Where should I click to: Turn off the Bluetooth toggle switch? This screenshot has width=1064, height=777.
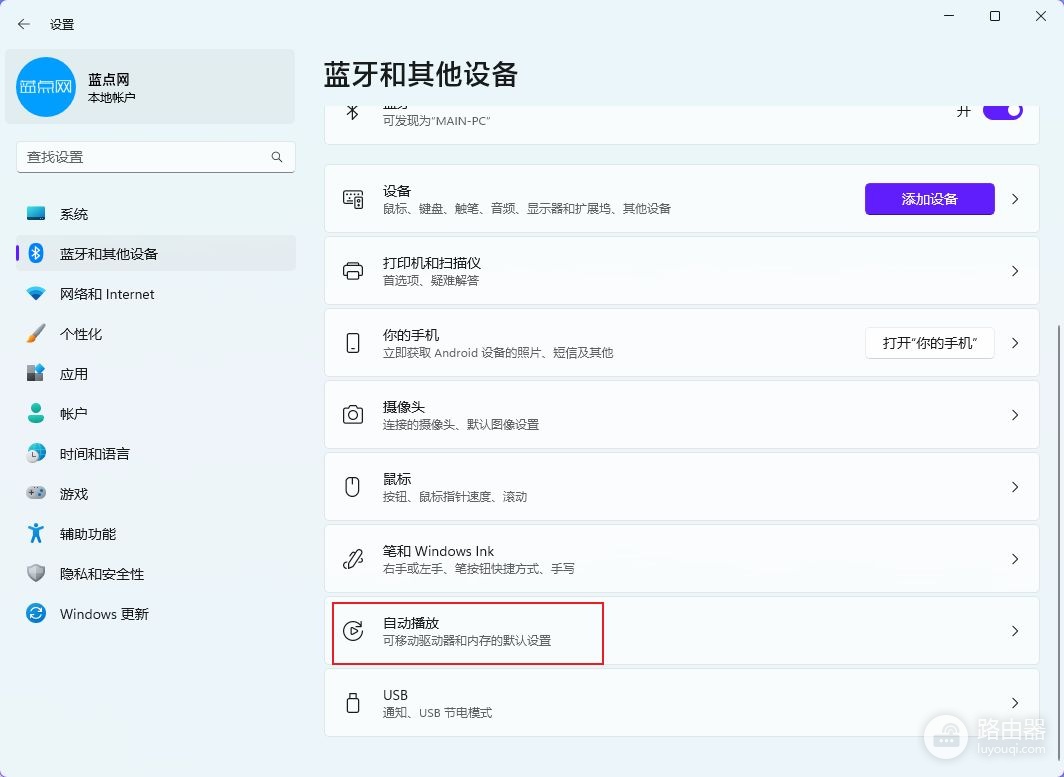click(1002, 111)
